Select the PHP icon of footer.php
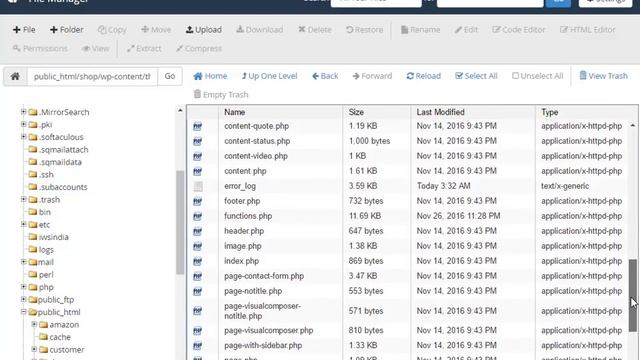640x360 pixels. pyautogui.click(x=198, y=202)
